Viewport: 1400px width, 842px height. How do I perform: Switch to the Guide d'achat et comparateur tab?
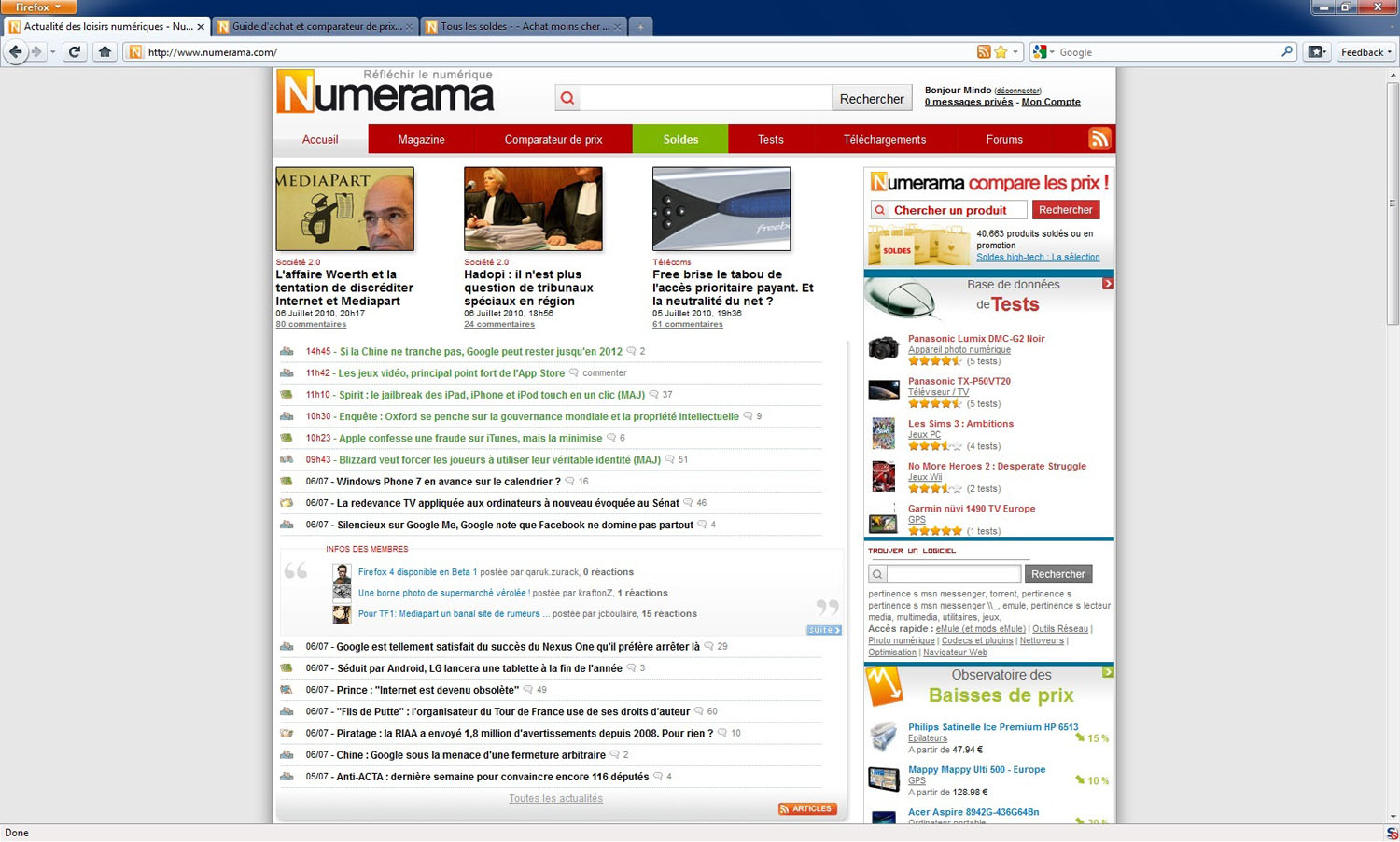click(x=315, y=27)
